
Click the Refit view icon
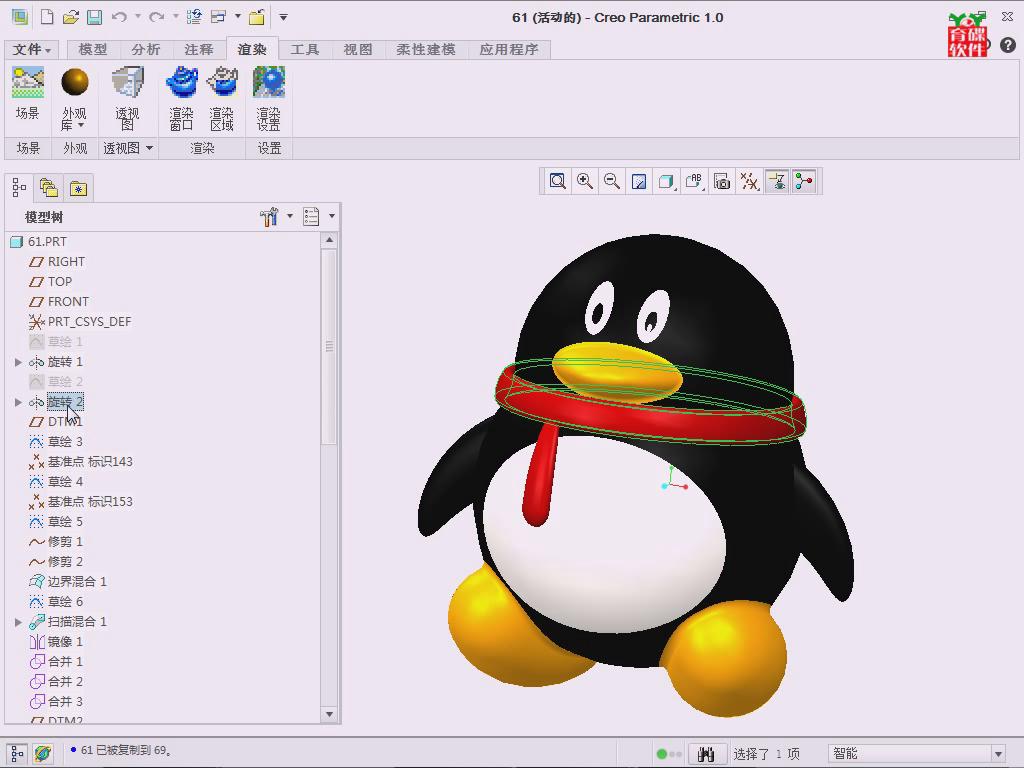pos(557,182)
